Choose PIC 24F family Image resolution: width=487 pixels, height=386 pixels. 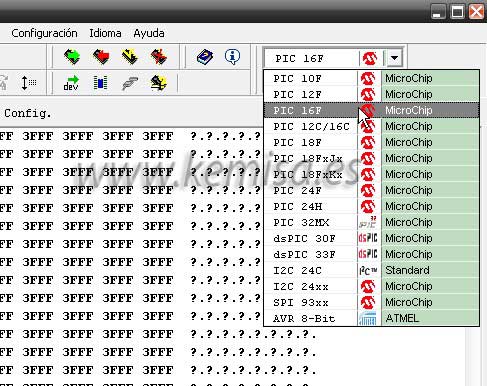(x=371, y=190)
